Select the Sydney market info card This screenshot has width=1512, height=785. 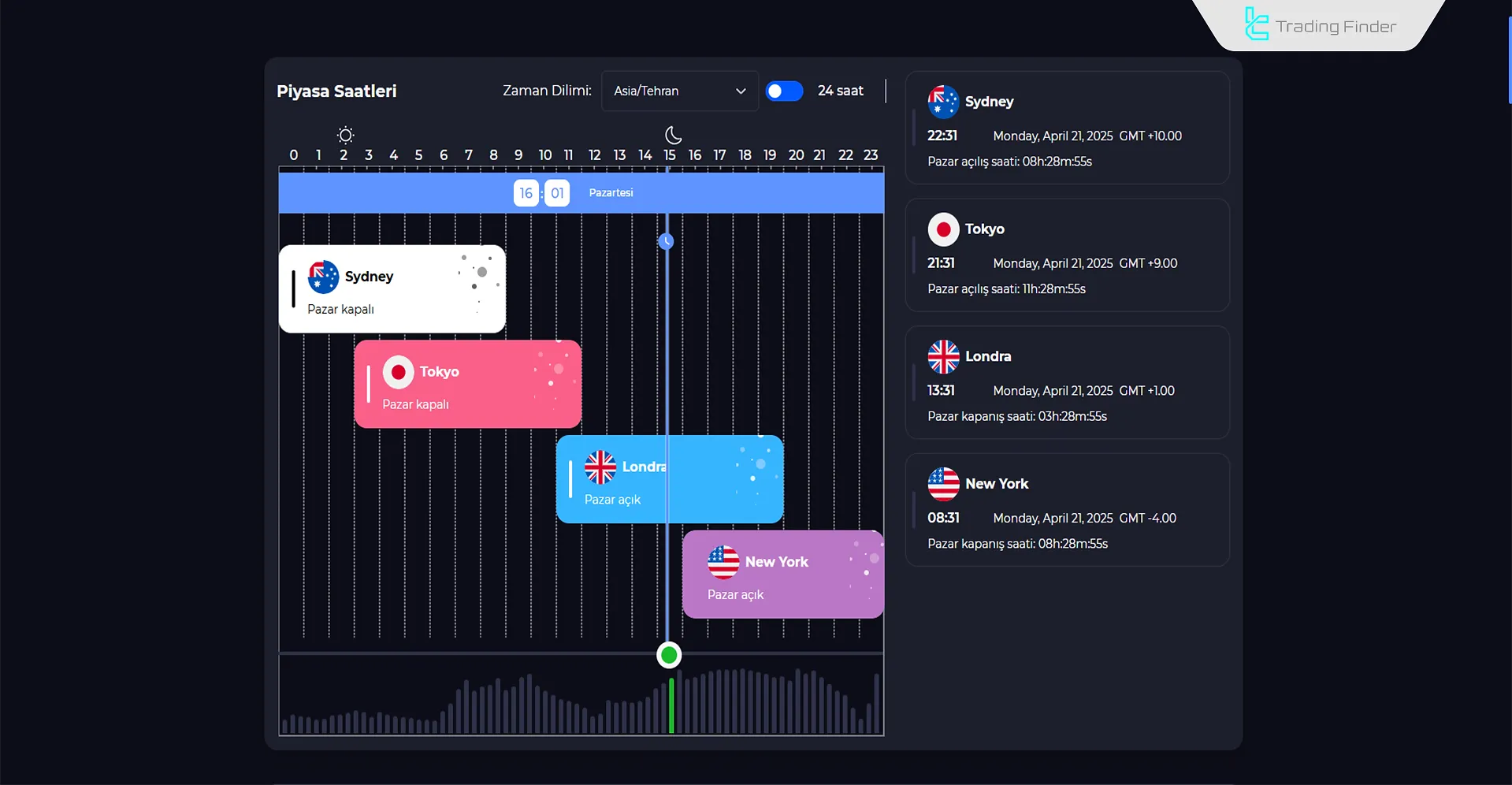pos(1067,128)
